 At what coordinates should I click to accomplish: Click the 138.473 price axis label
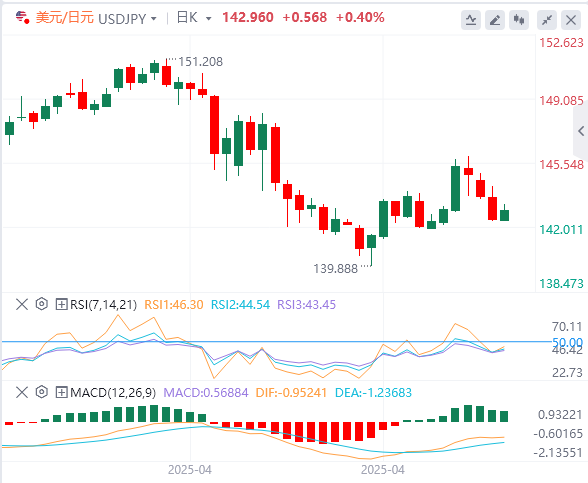pos(561,284)
